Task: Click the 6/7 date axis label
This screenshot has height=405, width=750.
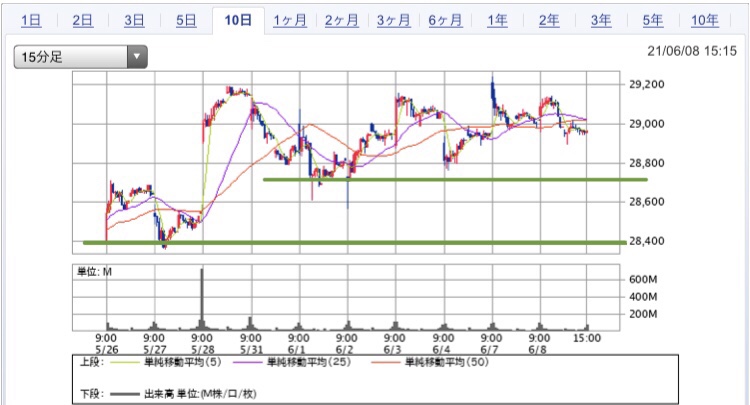Action: [489, 350]
